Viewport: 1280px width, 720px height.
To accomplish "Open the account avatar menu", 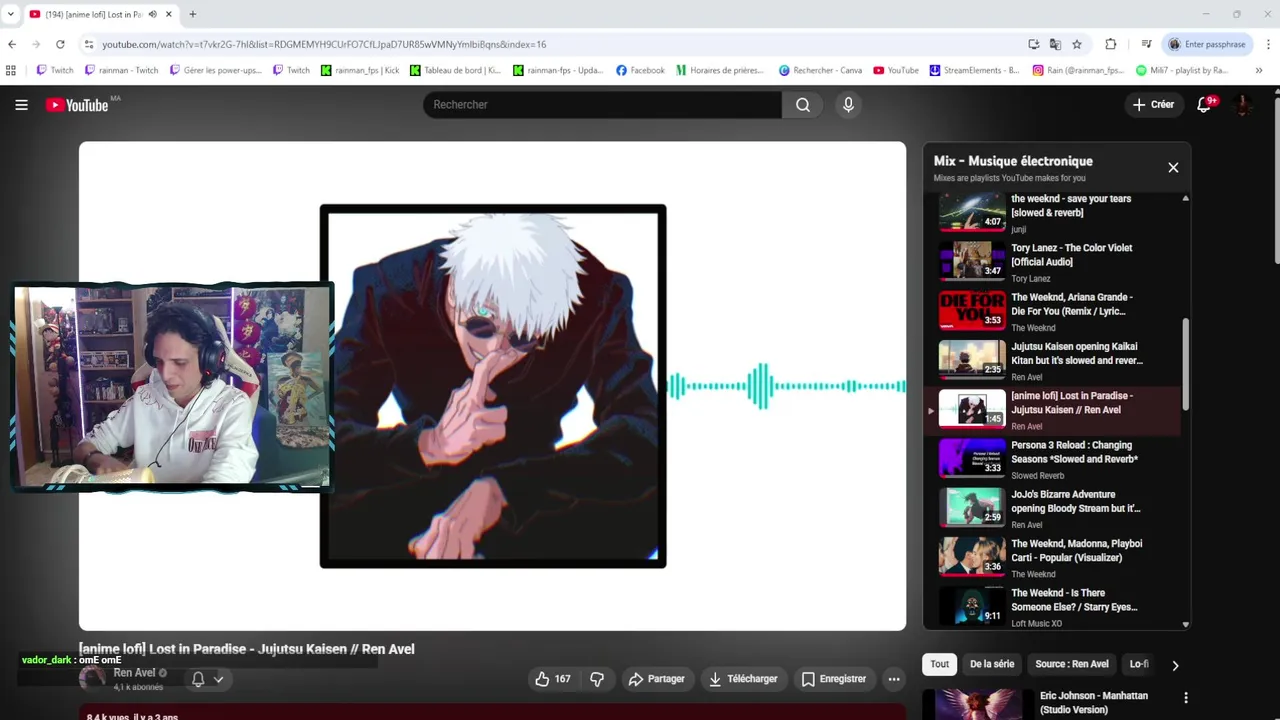I will point(1242,105).
